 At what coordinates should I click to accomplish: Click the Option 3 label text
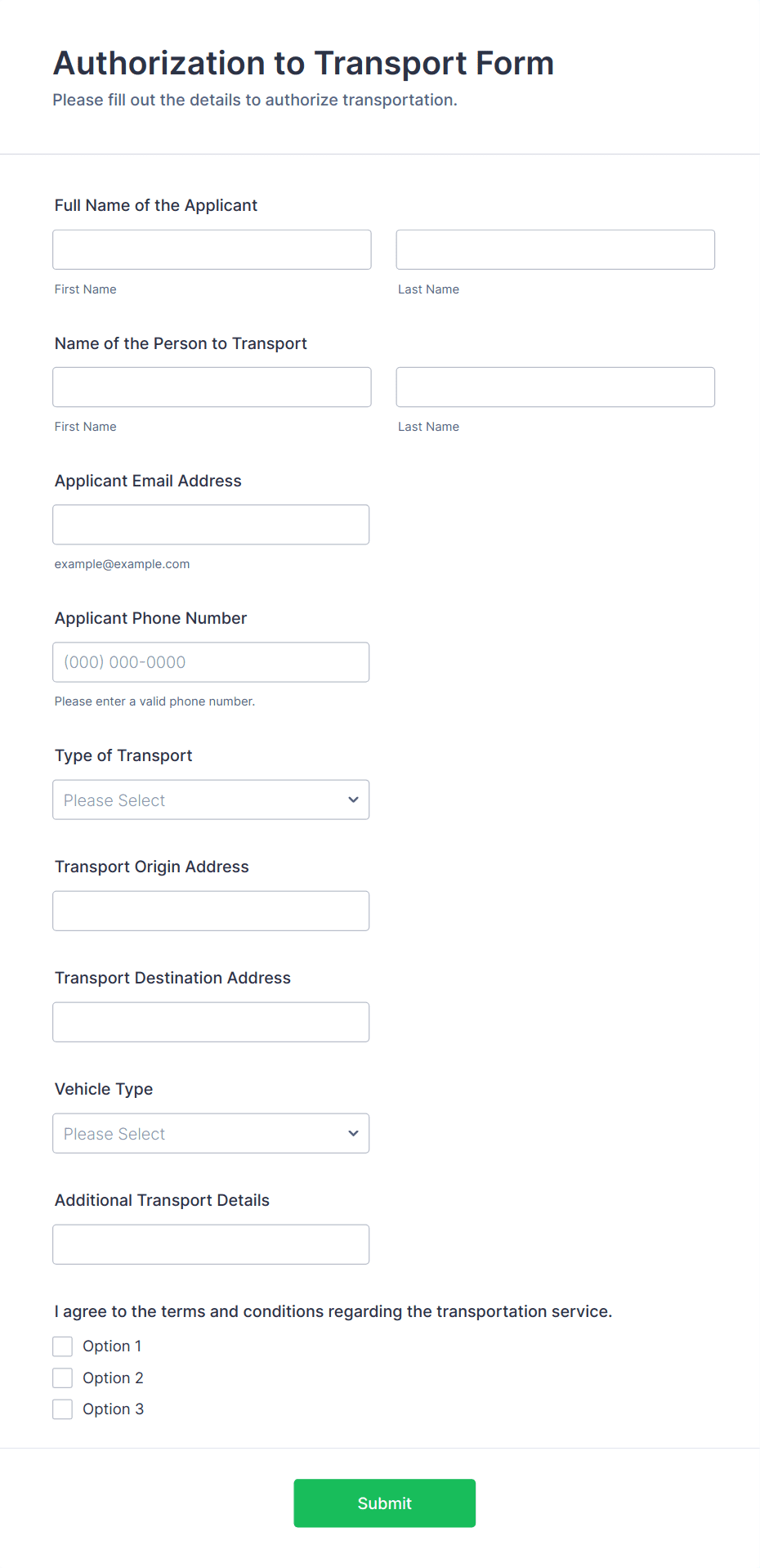coord(113,1409)
